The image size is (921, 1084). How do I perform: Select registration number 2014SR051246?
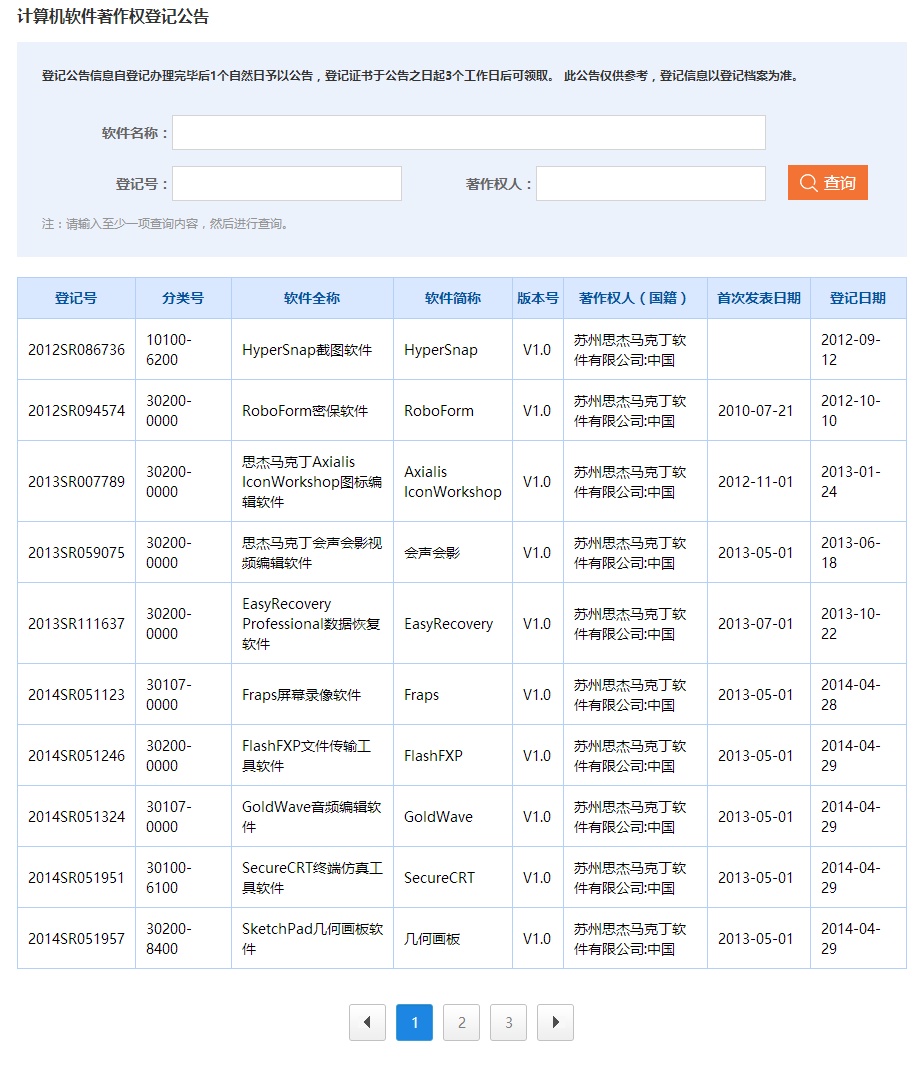click(76, 756)
